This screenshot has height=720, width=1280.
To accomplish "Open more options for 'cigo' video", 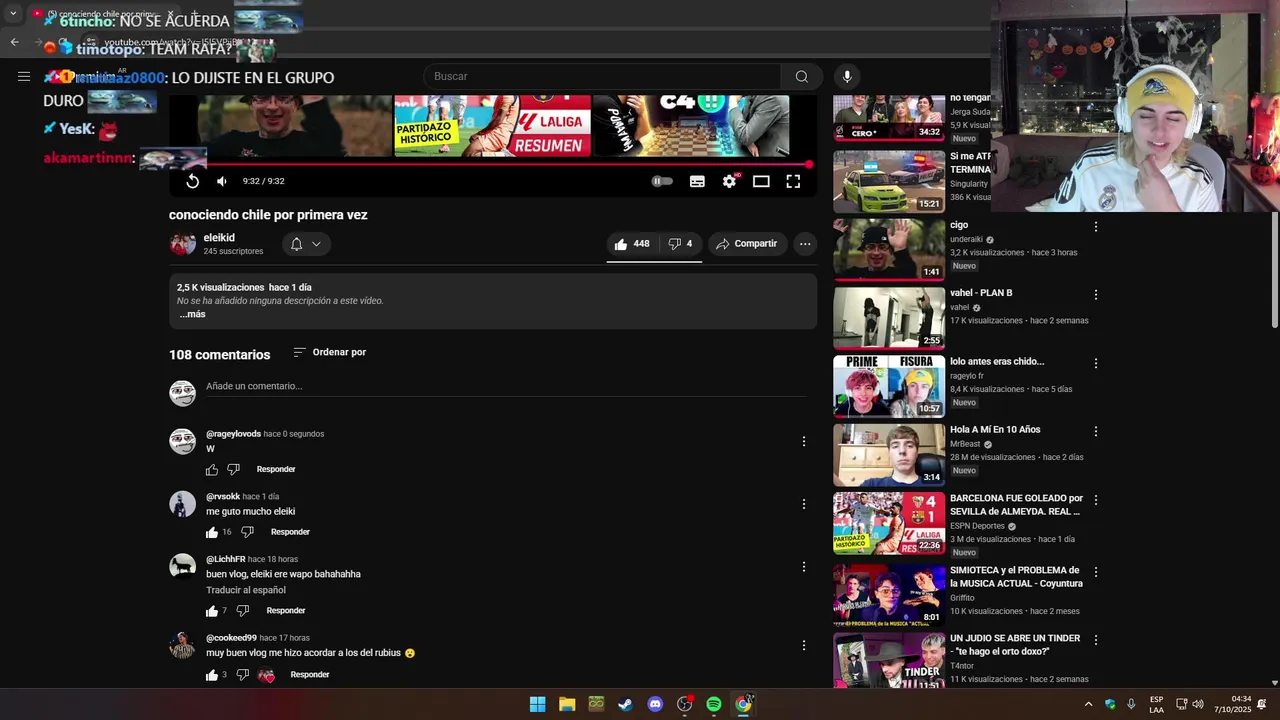I will pos(1096,227).
